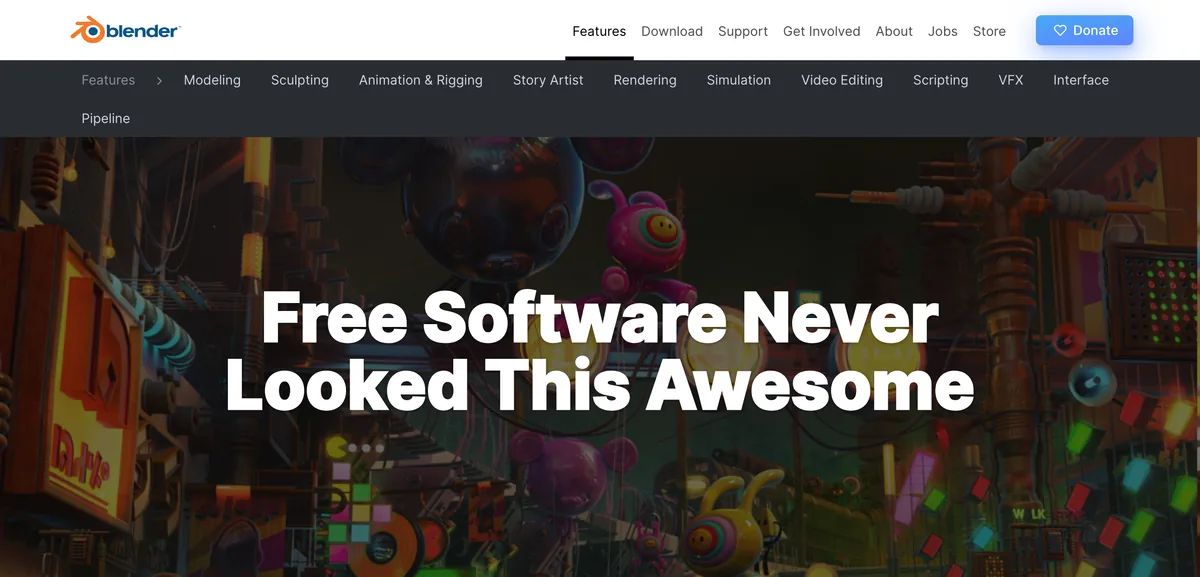Image resolution: width=1200 pixels, height=577 pixels.
Task: Open the Interface section
Action: 1081,80
